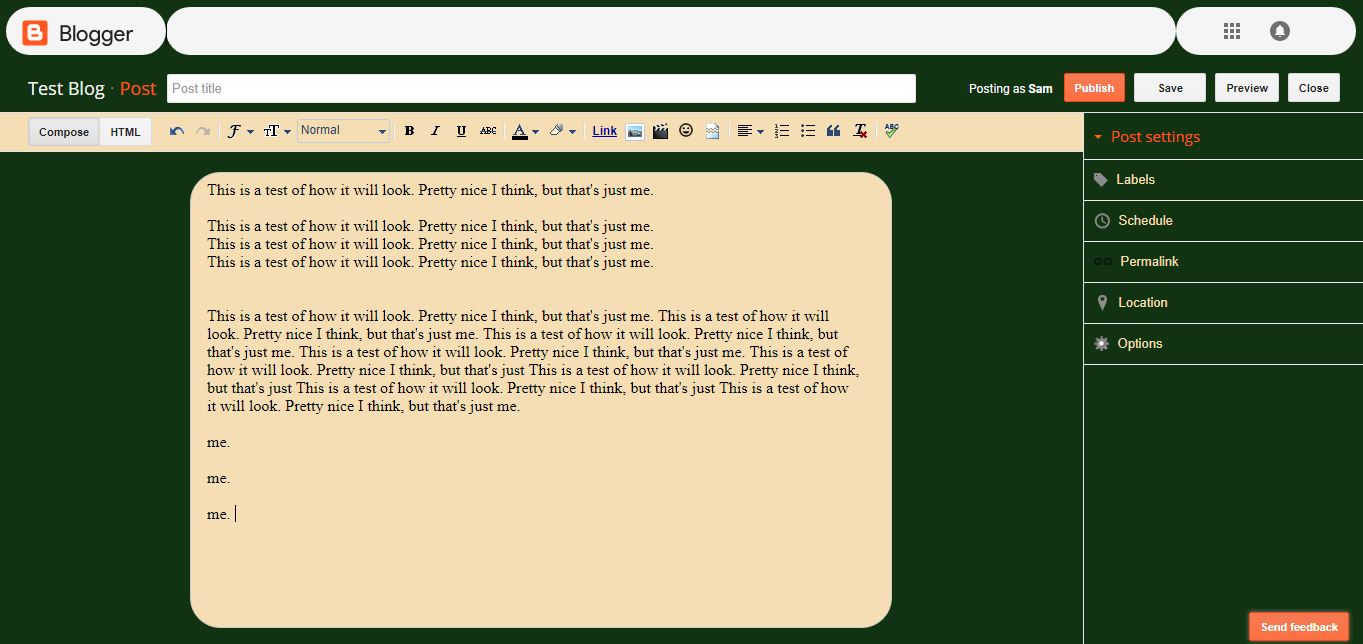Apply strikethrough formatting
Viewport: 1363px width, 644px height.
click(487, 131)
